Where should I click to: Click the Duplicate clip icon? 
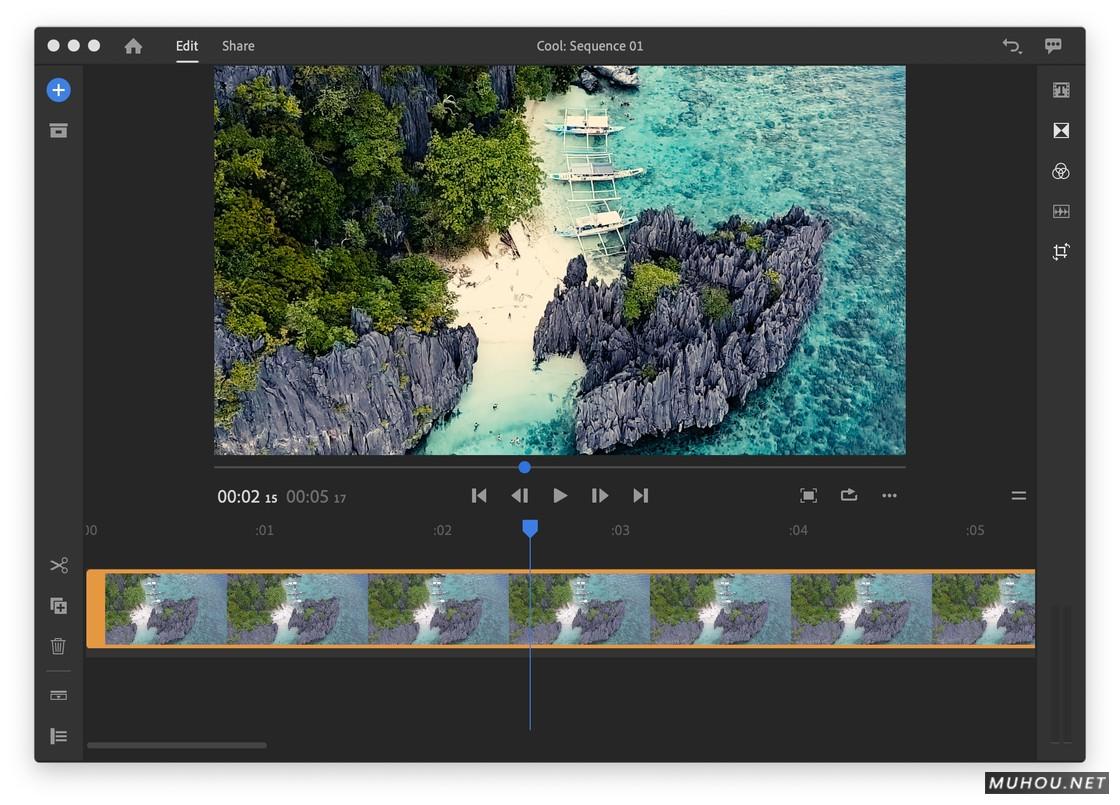[59, 606]
